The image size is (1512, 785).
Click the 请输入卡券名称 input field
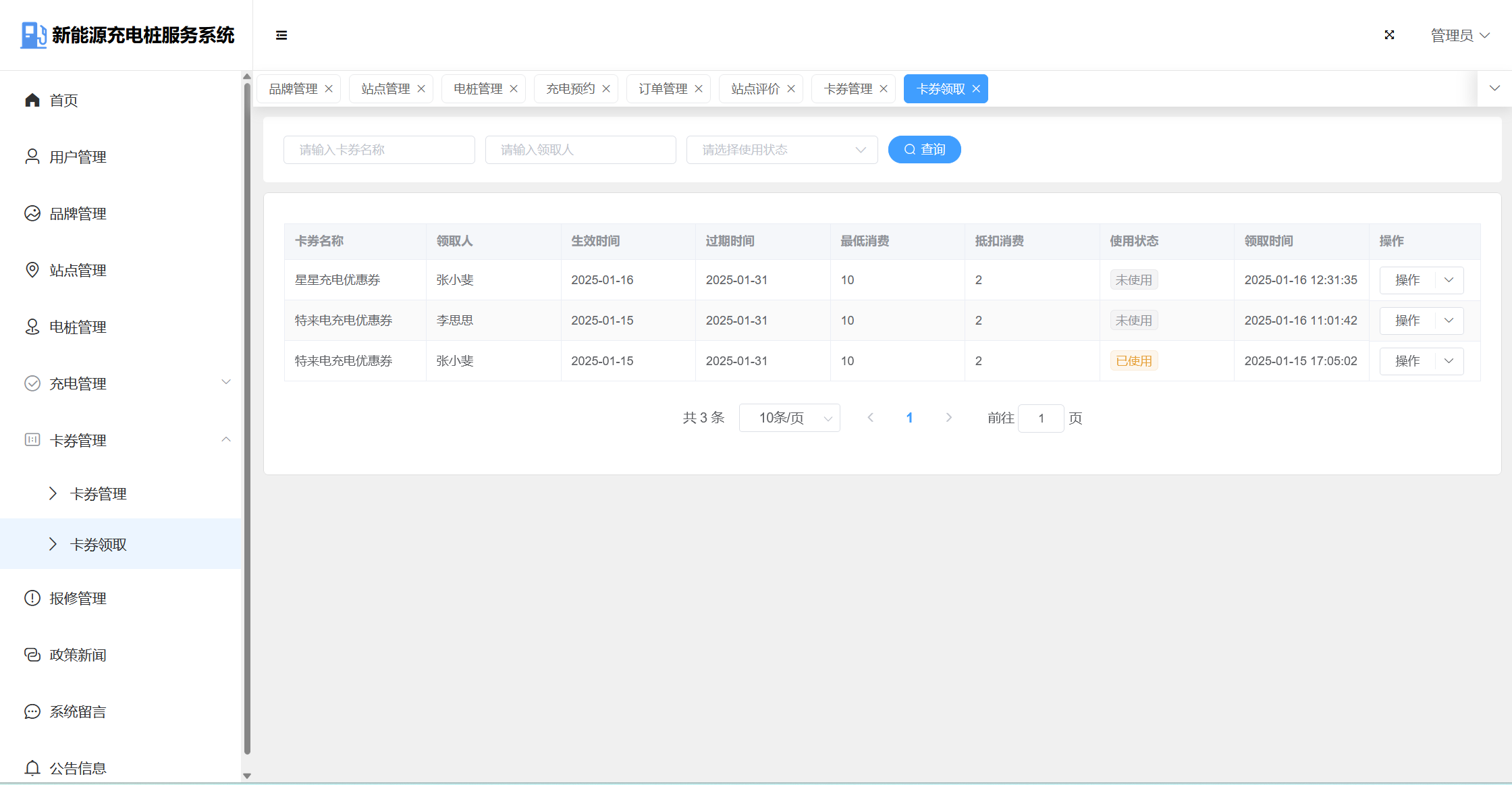tap(379, 150)
